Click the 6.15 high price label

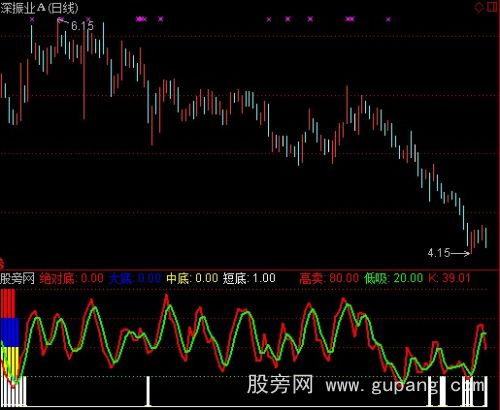point(82,26)
